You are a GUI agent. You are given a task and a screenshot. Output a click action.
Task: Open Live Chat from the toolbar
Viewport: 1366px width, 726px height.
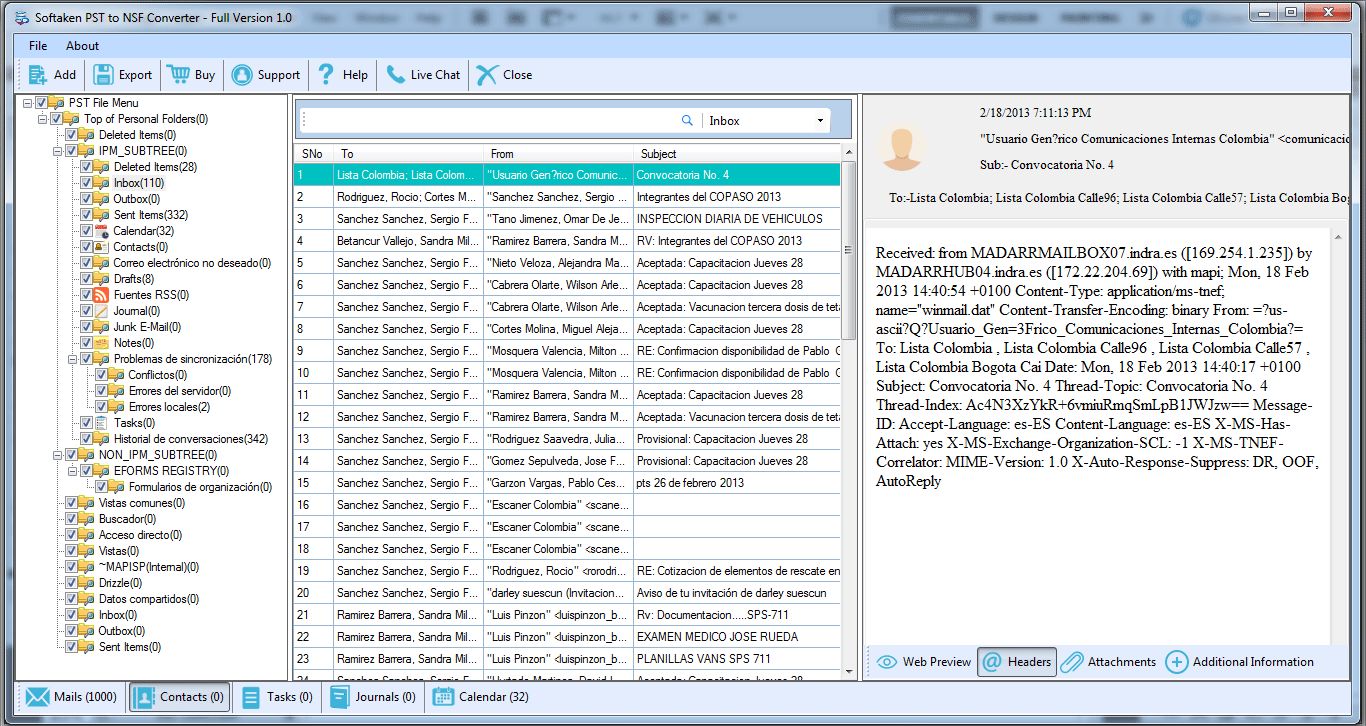[x=423, y=74]
